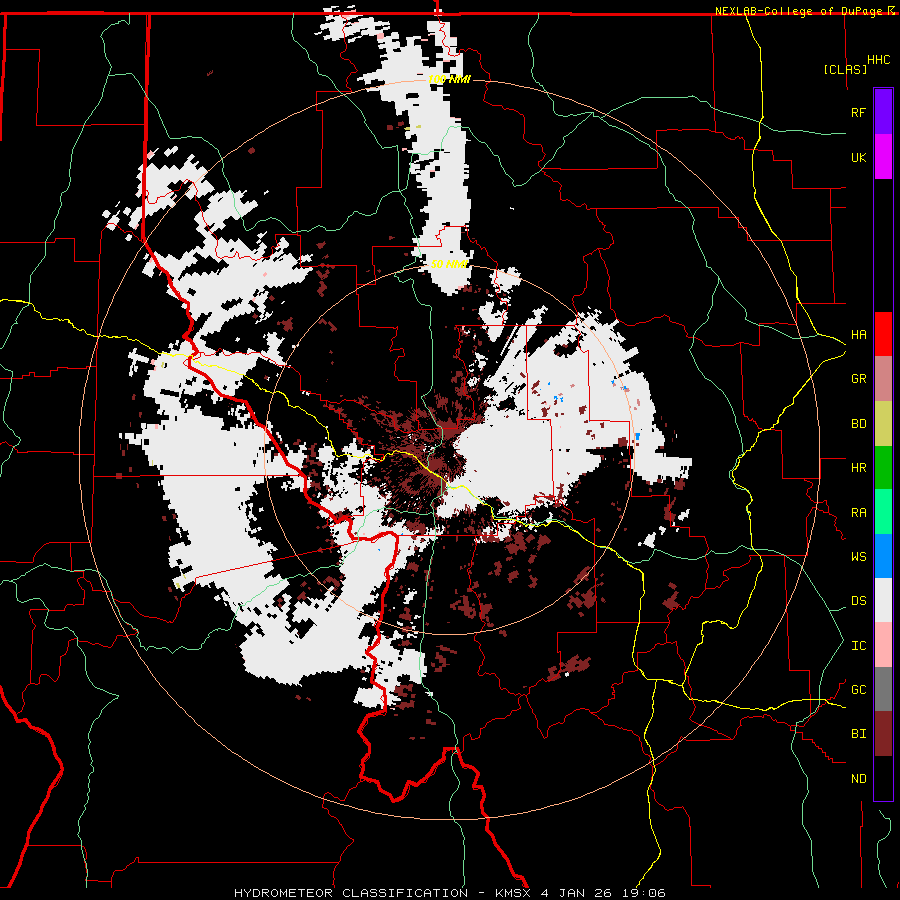Select the IC light pink legend swatch
900x900 pixels.
883,645
